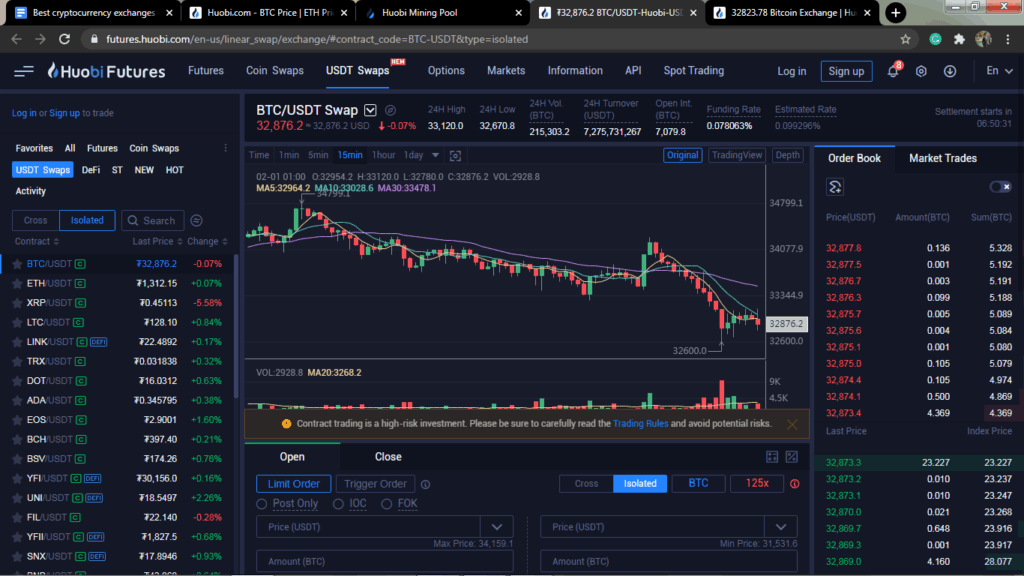This screenshot has height=576, width=1024.
Task: Switch to the Market Trades tab
Action: pyautogui.click(x=942, y=157)
